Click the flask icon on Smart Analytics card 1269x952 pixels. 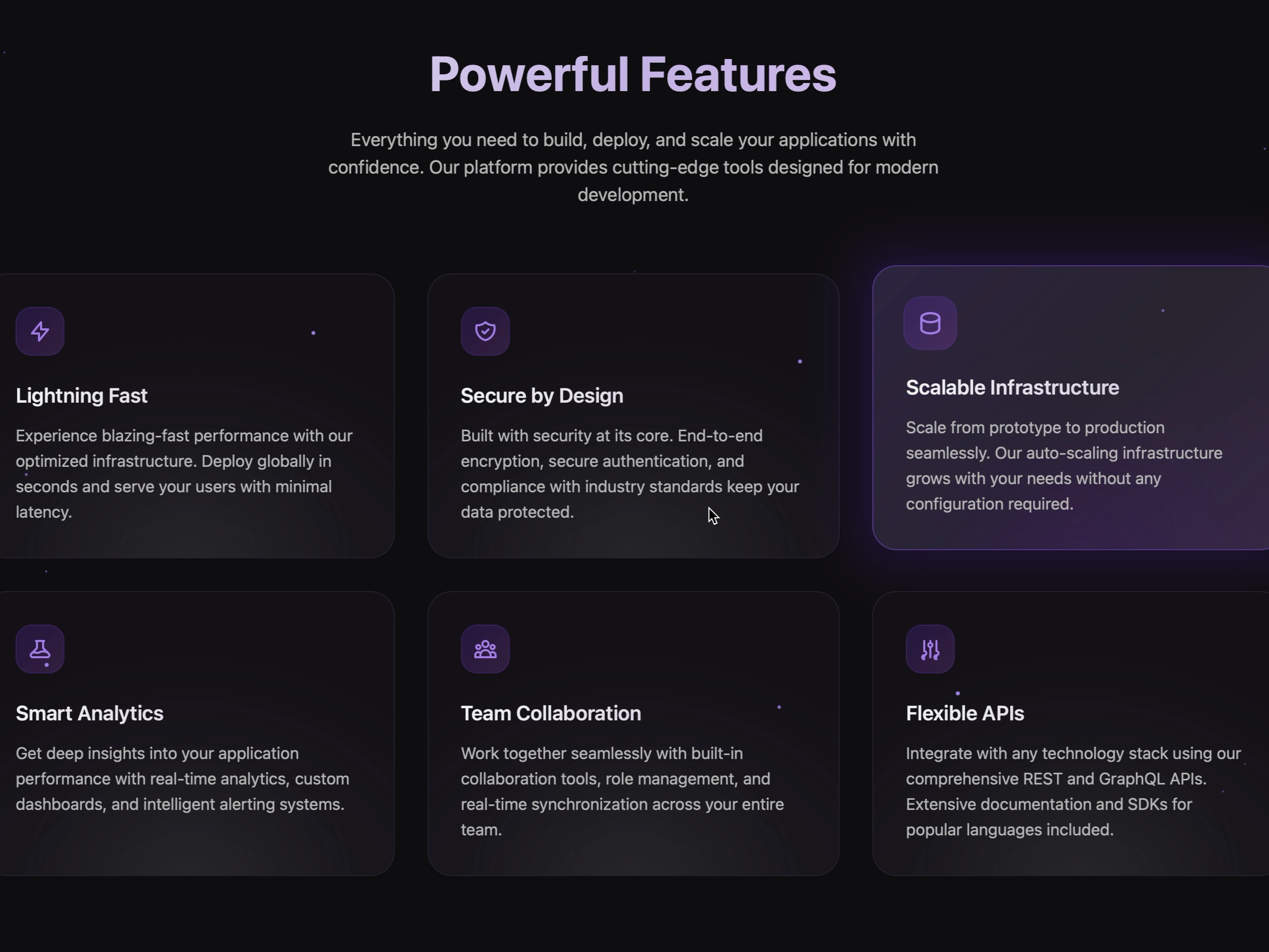pyautogui.click(x=40, y=649)
